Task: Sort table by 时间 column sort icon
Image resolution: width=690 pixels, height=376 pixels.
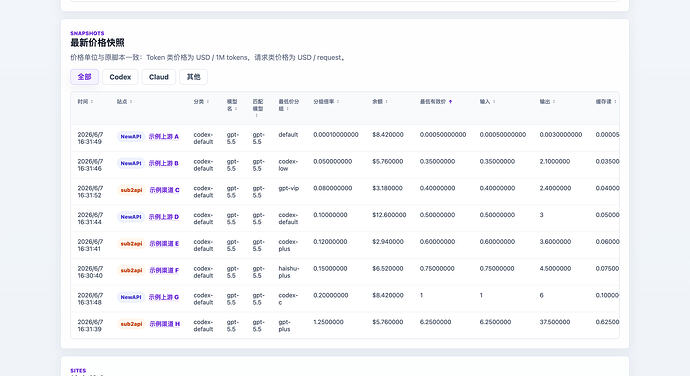Action: coord(92,102)
